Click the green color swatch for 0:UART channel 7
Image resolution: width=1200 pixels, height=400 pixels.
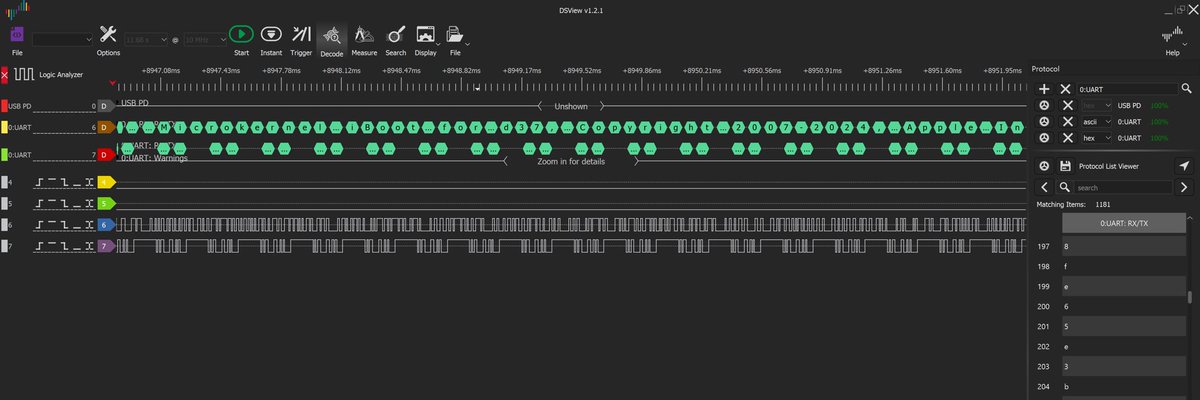pyautogui.click(x=4, y=154)
